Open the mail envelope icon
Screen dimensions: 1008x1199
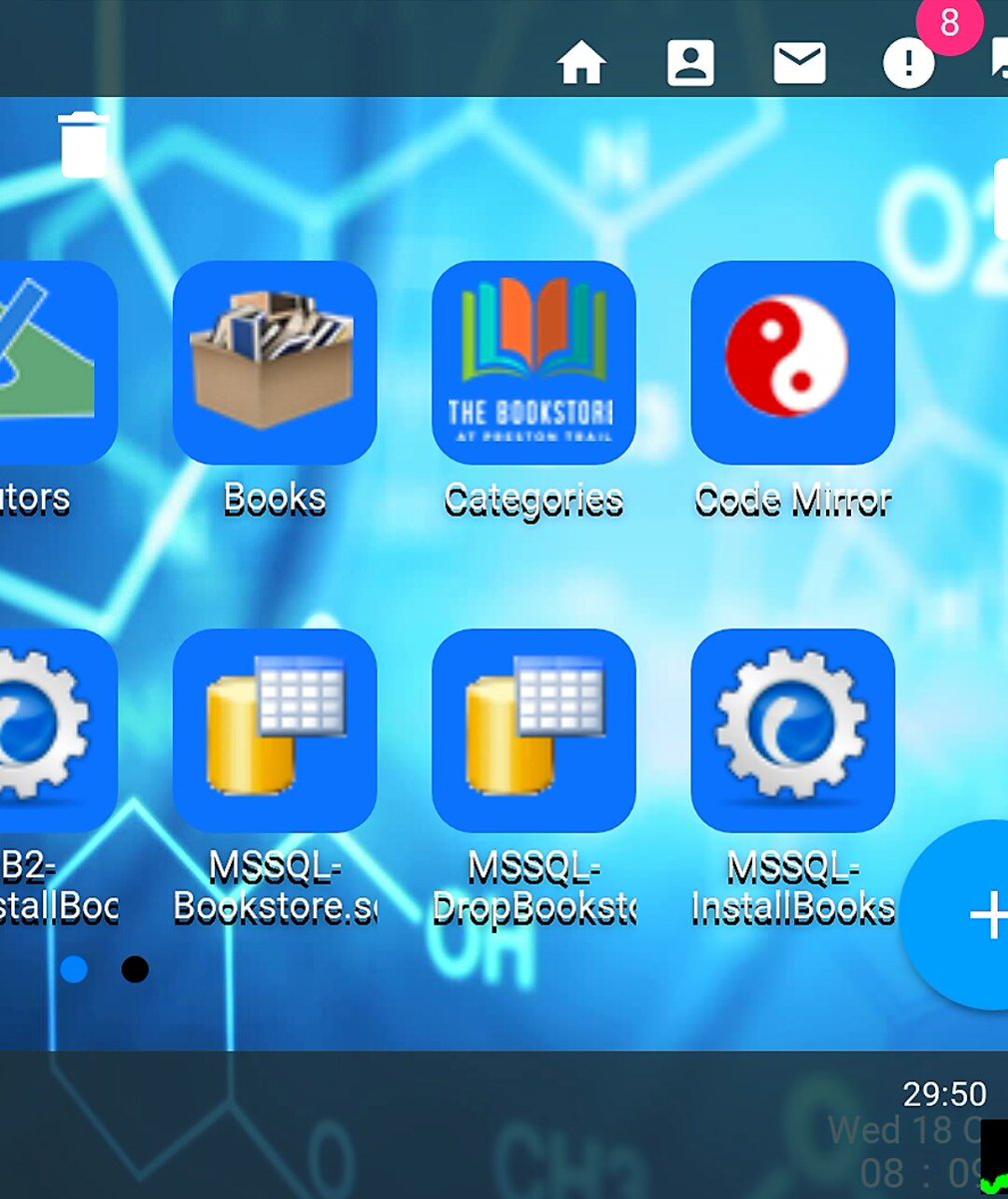800,64
